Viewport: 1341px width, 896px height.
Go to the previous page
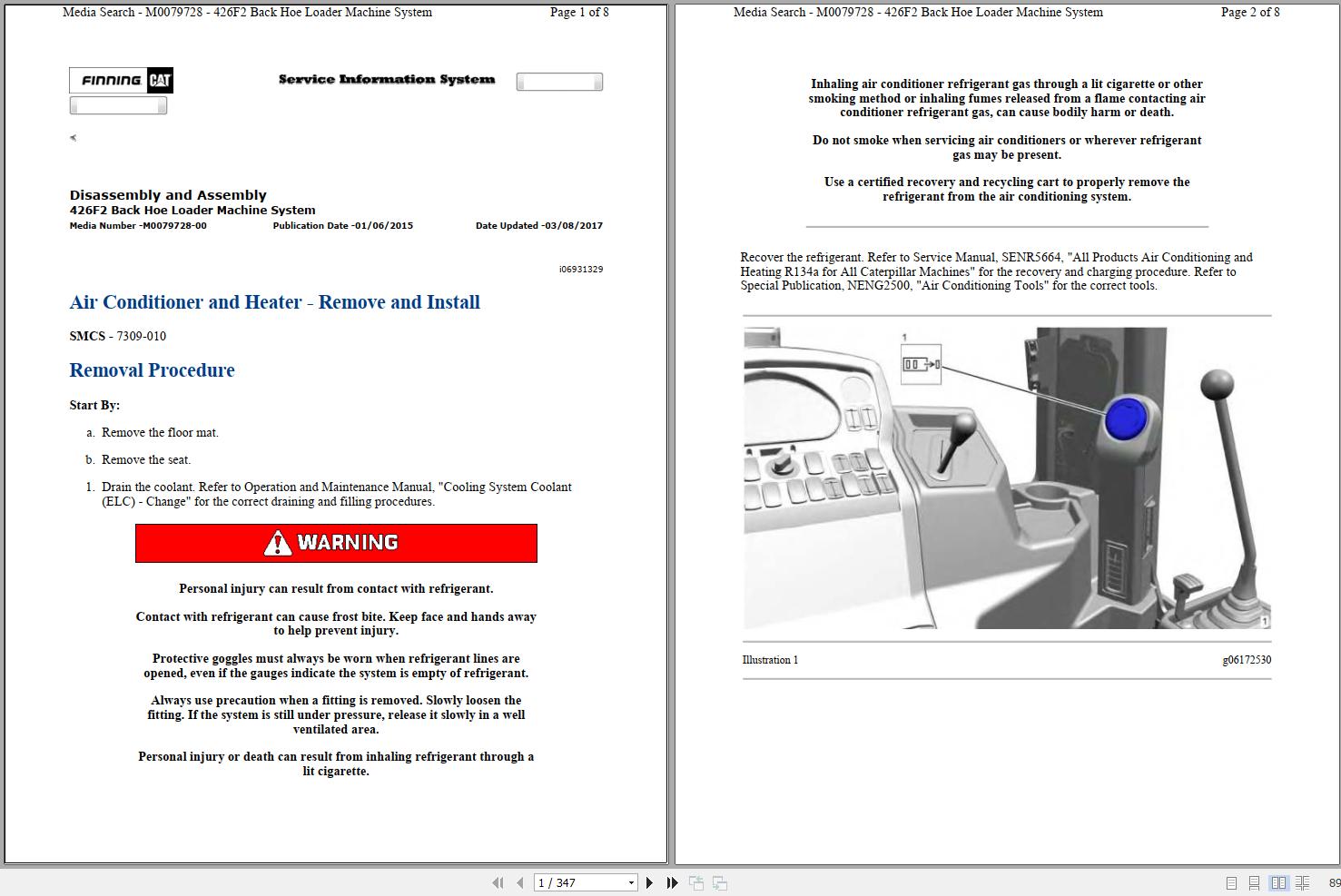point(518,881)
